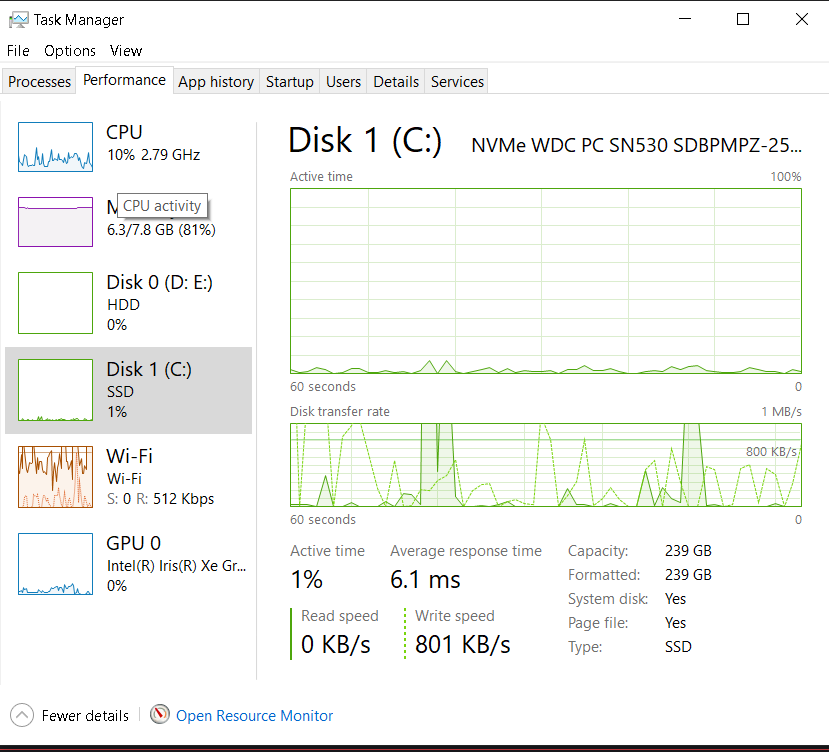Open Disk 0 (D: E:) HDD graph
The width and height of the screenshot is (829, 752).
point(55,302)
